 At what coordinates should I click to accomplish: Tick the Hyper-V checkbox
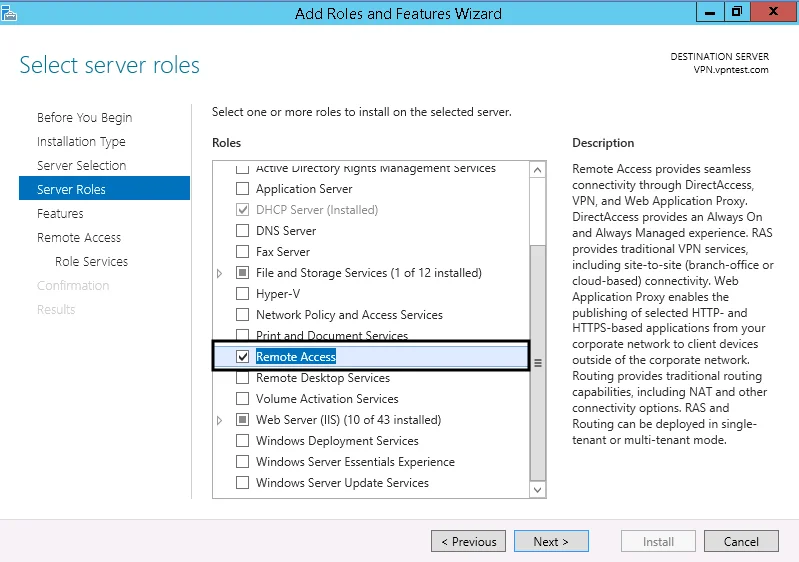243,294
